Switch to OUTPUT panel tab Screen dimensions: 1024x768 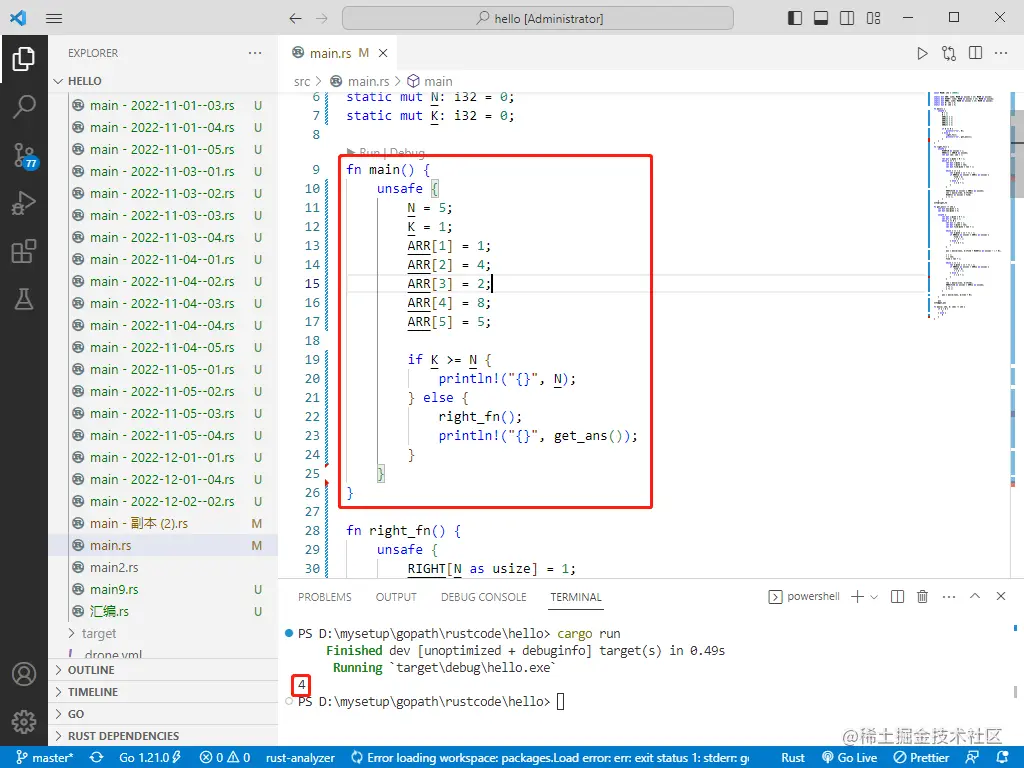396,597
